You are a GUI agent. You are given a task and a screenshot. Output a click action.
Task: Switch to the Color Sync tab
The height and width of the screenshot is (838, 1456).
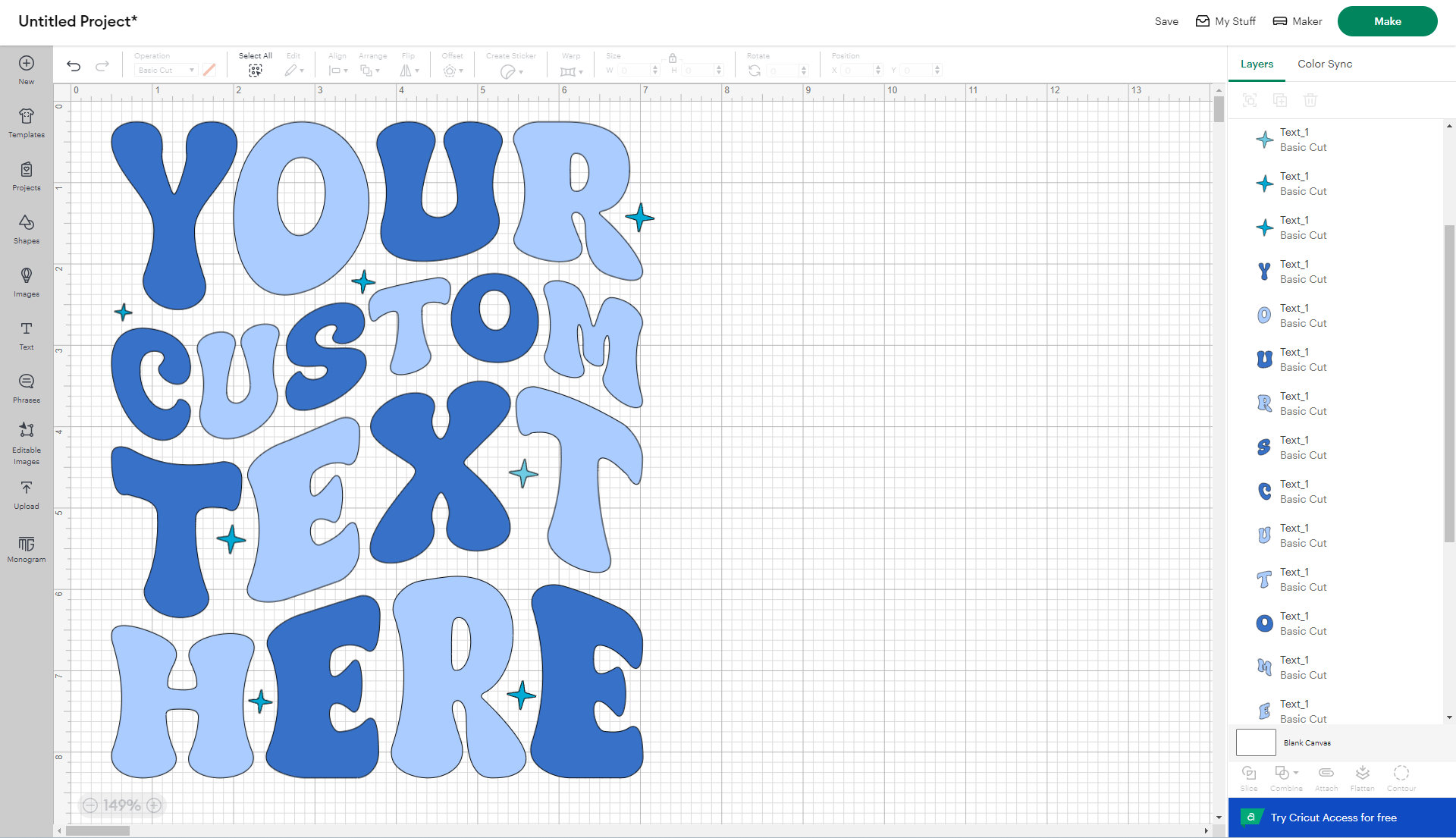1324,64
